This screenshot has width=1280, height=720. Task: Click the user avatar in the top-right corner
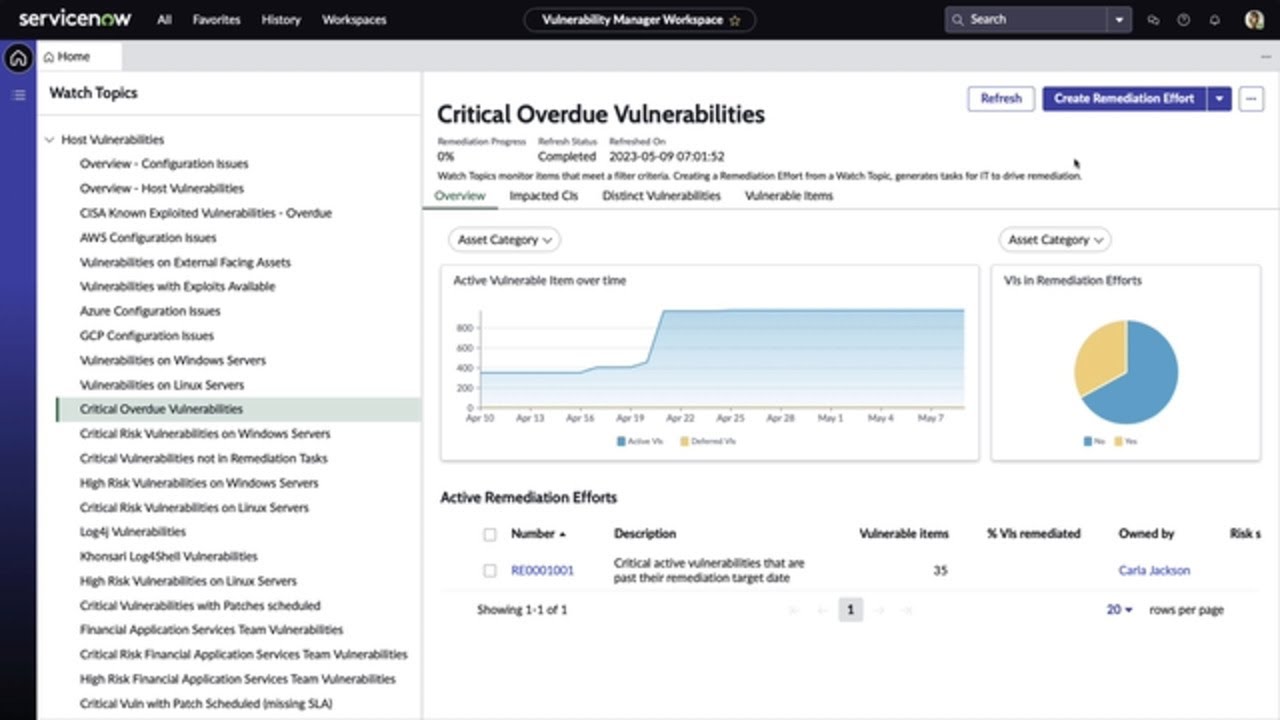pyautogui.click(x=1253, y=19)
